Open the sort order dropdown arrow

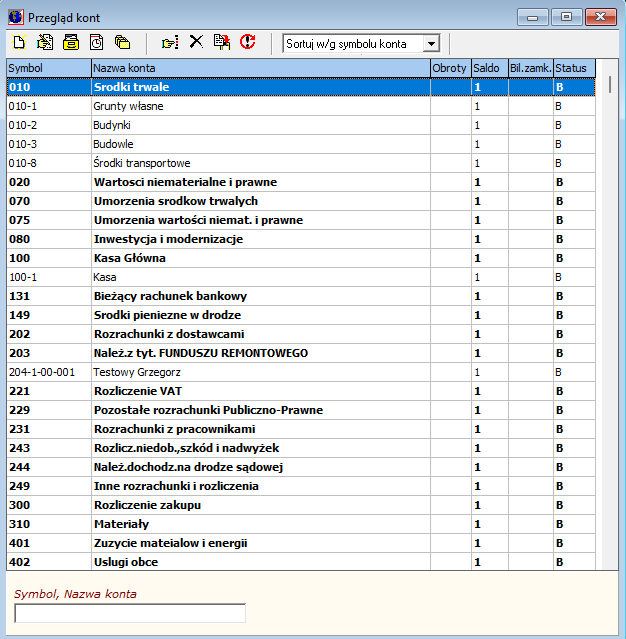[431, 44]
